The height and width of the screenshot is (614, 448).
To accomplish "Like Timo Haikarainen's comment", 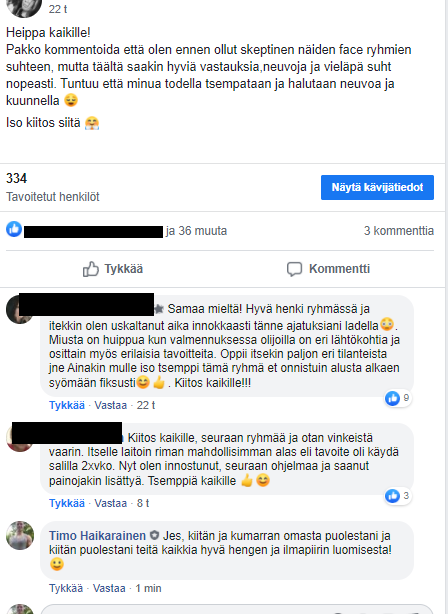I will 66,588.
